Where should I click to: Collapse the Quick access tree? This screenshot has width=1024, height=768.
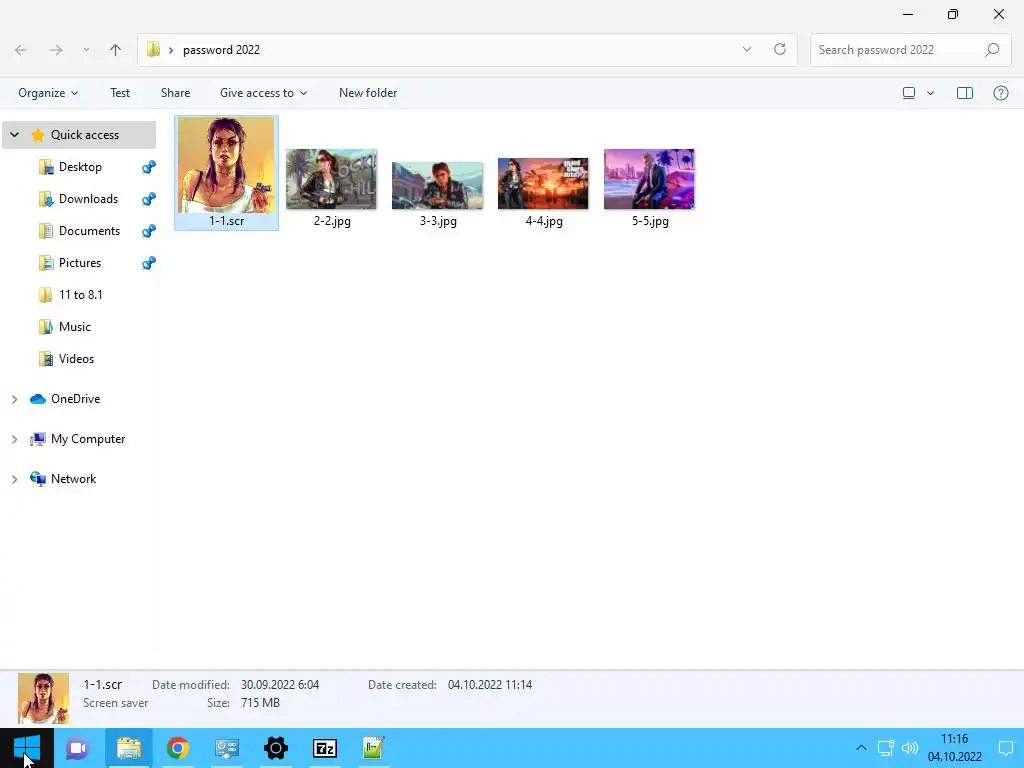pos(14,135)
